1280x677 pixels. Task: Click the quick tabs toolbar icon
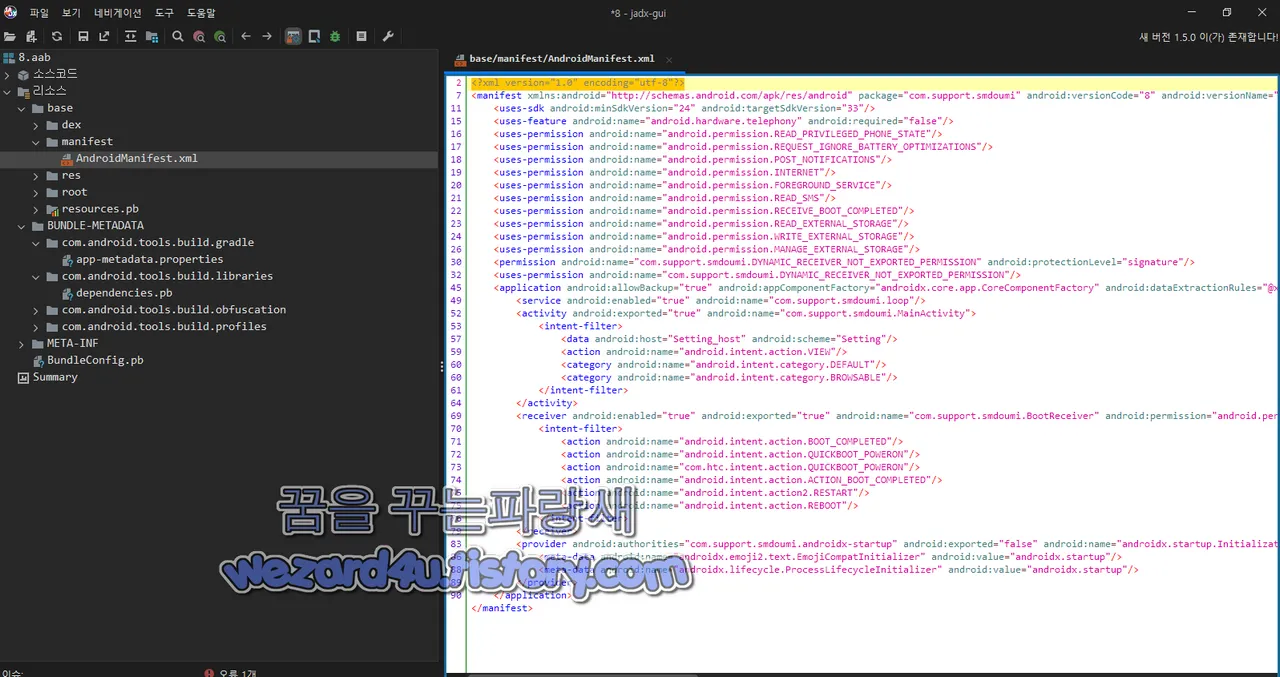[x=314, y=36]
